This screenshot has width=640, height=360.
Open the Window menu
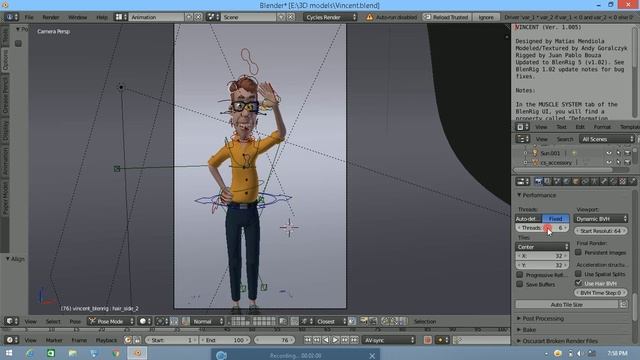[x=78, y=17]
